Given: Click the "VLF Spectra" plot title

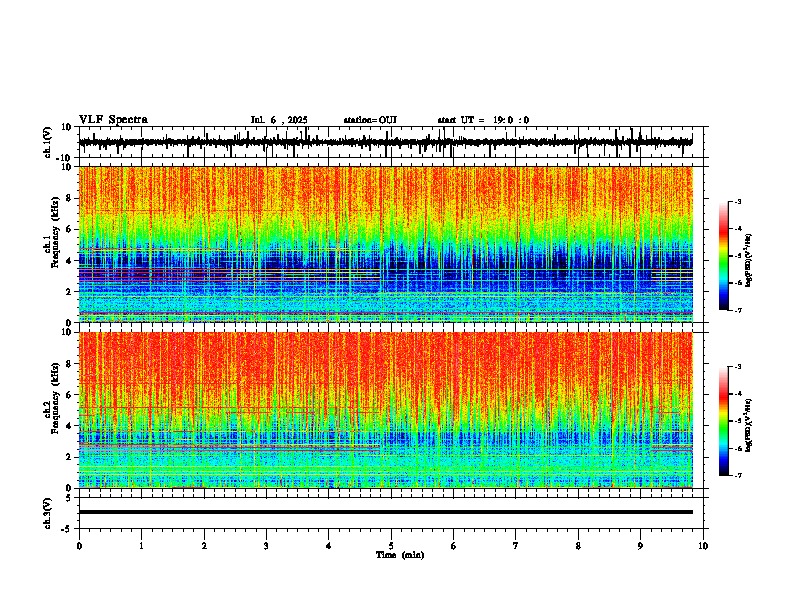Looking at the screenshot, I should click(113, 120).
